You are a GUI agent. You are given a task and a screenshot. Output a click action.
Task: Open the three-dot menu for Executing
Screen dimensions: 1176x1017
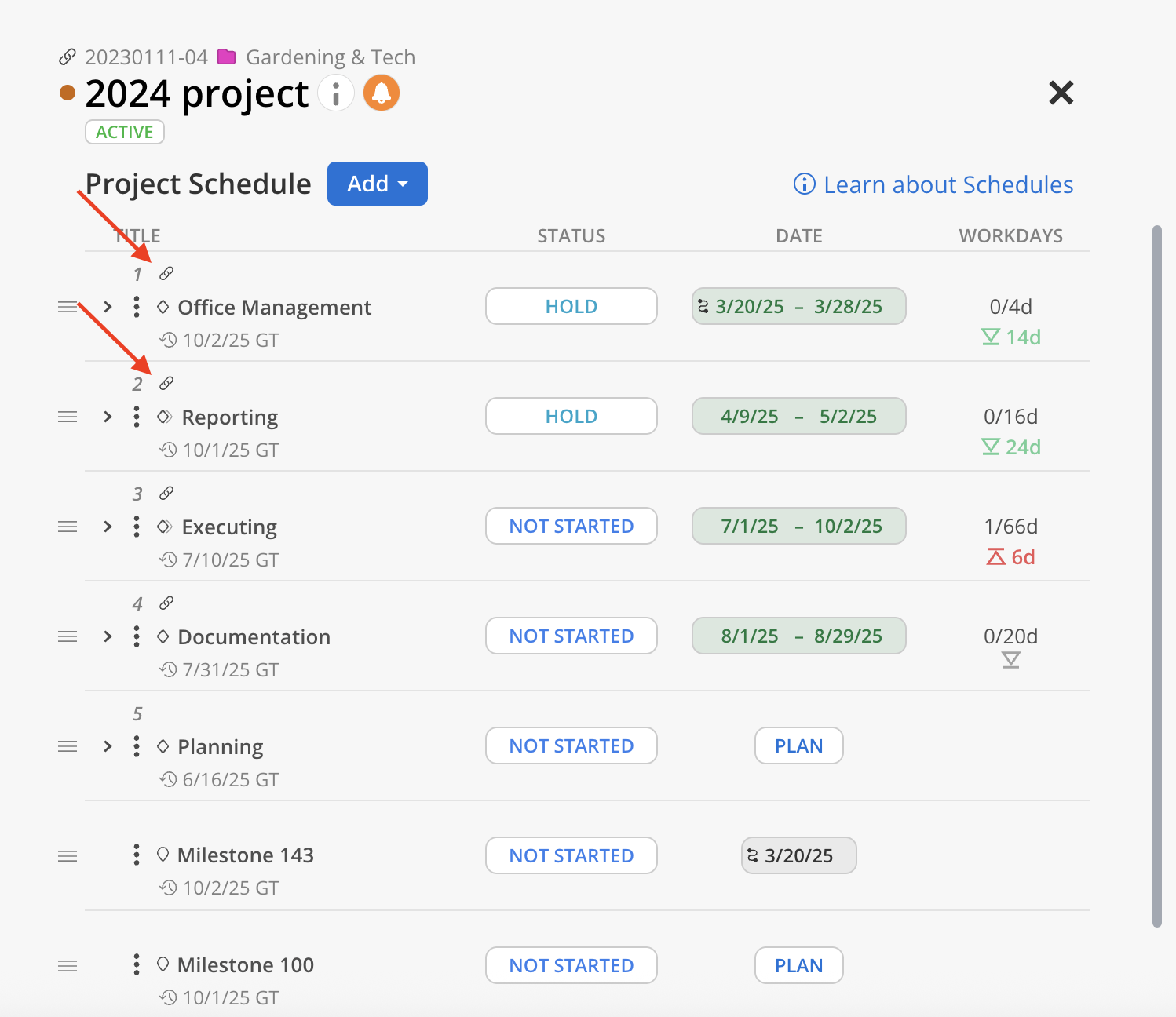pos(137,527)
